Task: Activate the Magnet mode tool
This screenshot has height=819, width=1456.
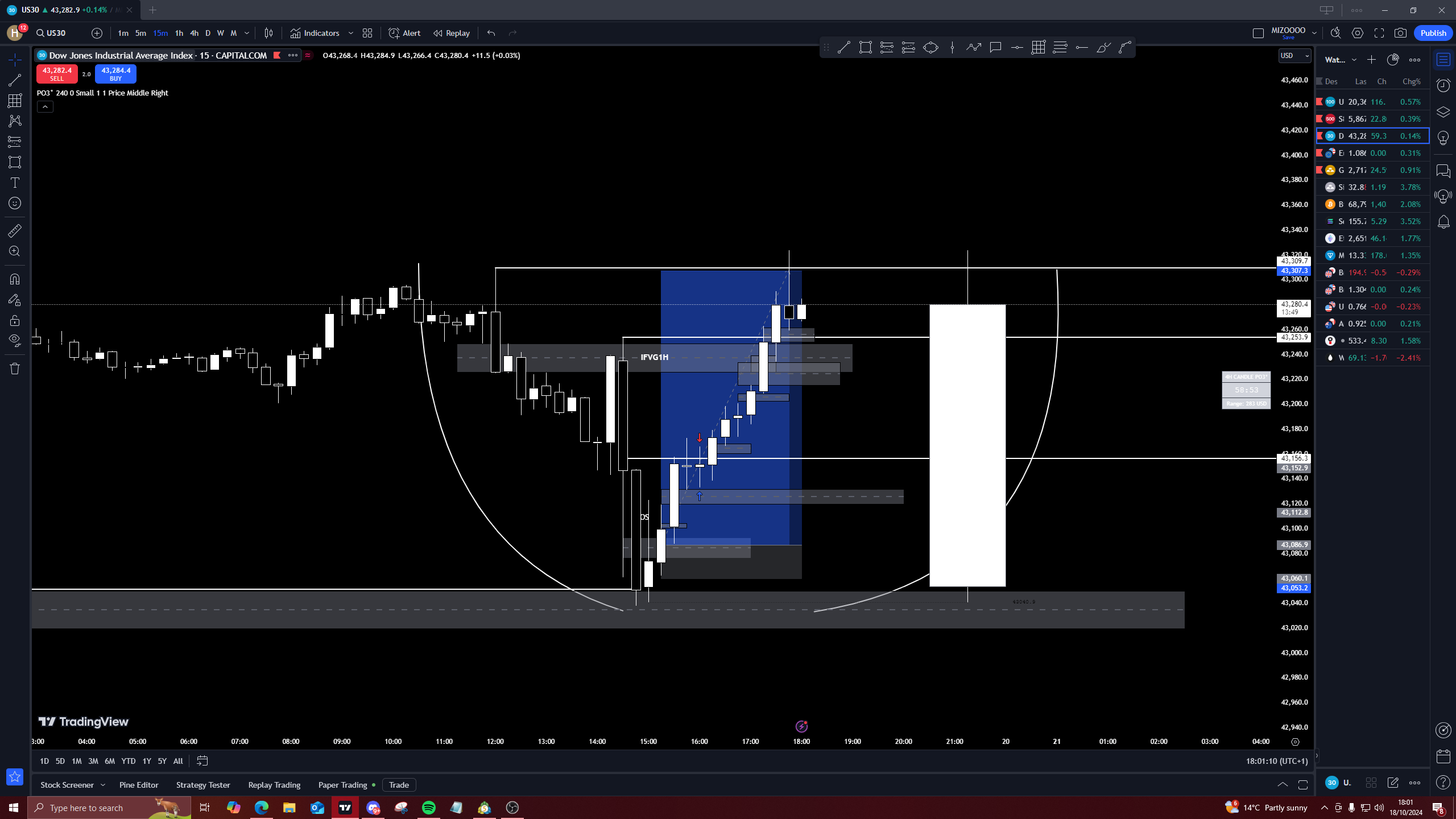Action: tap(15, 279)
